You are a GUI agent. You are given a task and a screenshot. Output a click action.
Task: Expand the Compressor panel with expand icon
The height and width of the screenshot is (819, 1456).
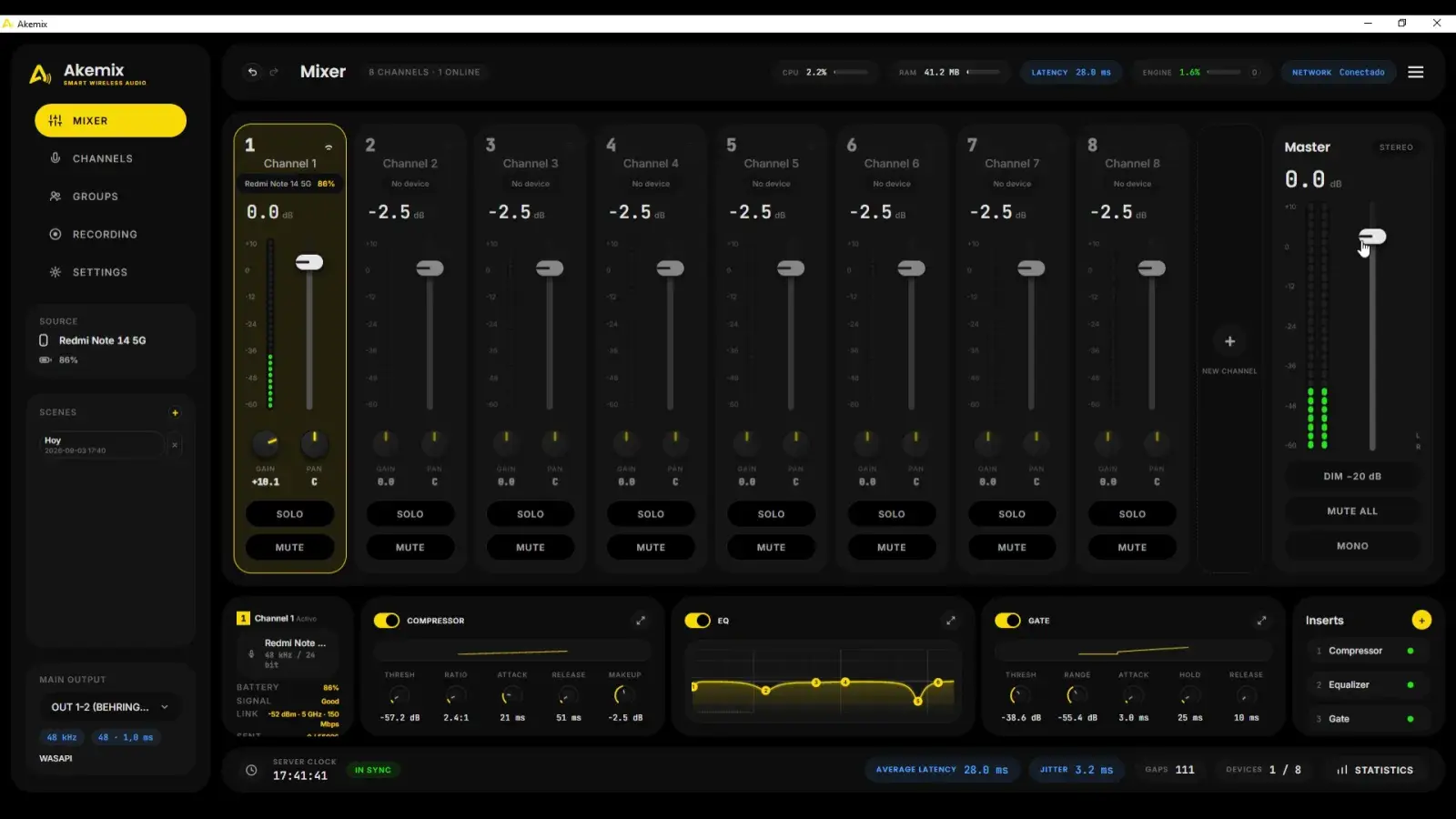click(641, 621)
